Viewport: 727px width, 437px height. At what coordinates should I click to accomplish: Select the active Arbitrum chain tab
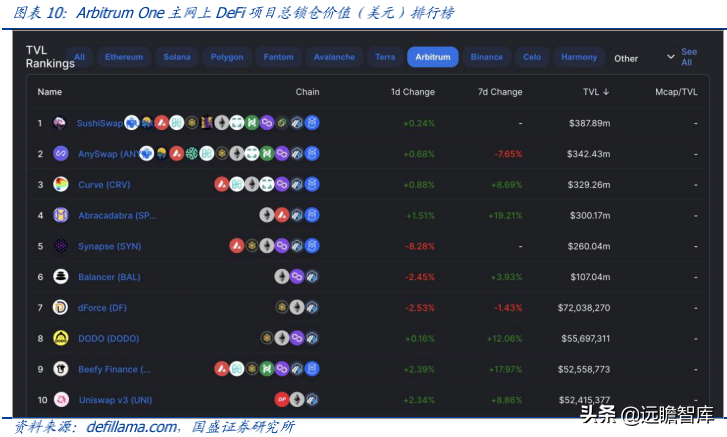[433, 57]
